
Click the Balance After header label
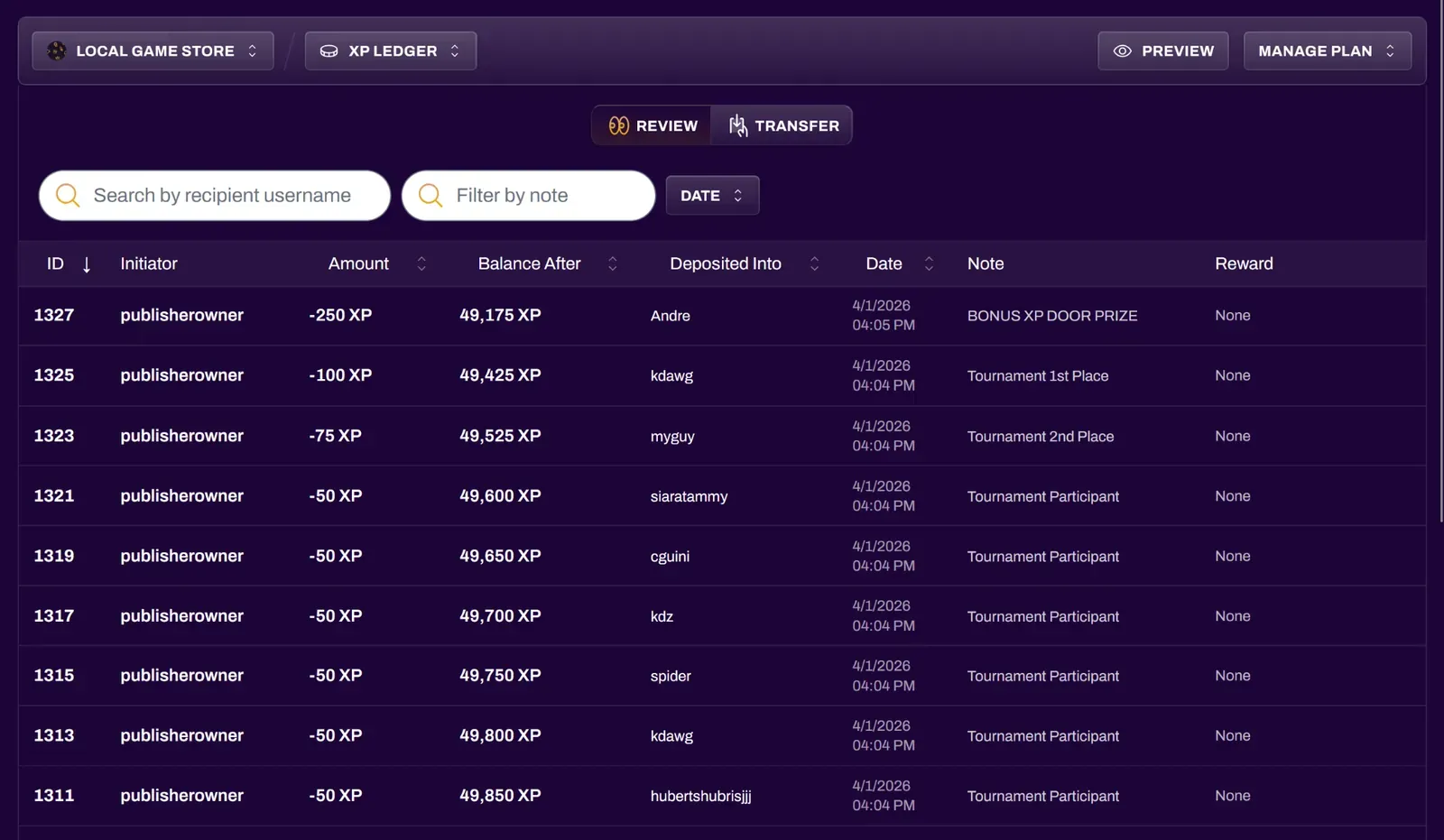pyautogui.click(x=529, y=263)
